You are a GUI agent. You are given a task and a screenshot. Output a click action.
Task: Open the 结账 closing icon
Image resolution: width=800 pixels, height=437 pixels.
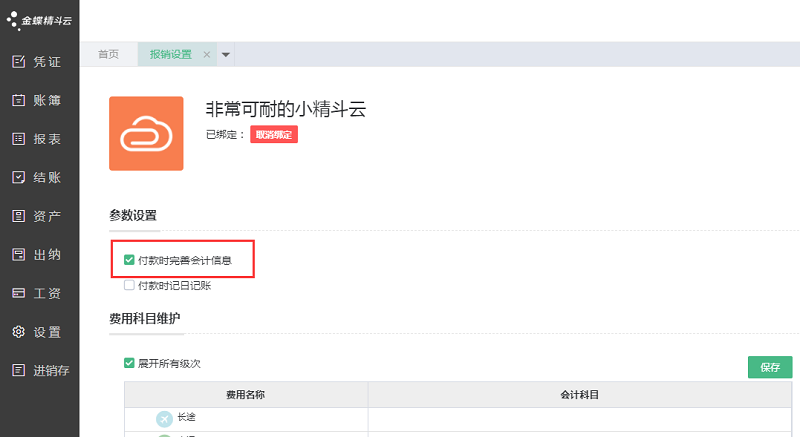pos(18,178)
